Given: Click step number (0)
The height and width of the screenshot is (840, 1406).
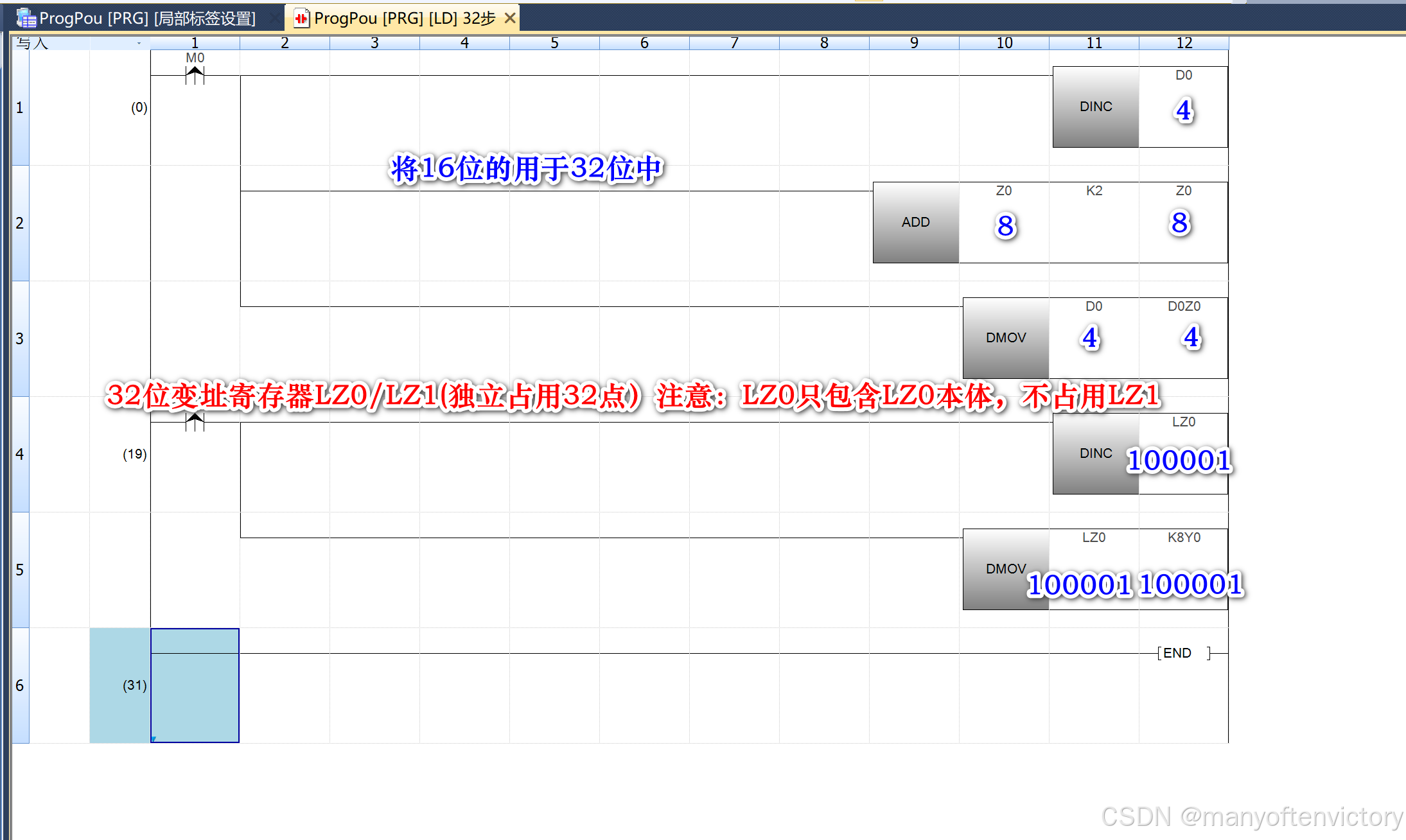Looking at the screenshot, I should click(x=139, y=107).
